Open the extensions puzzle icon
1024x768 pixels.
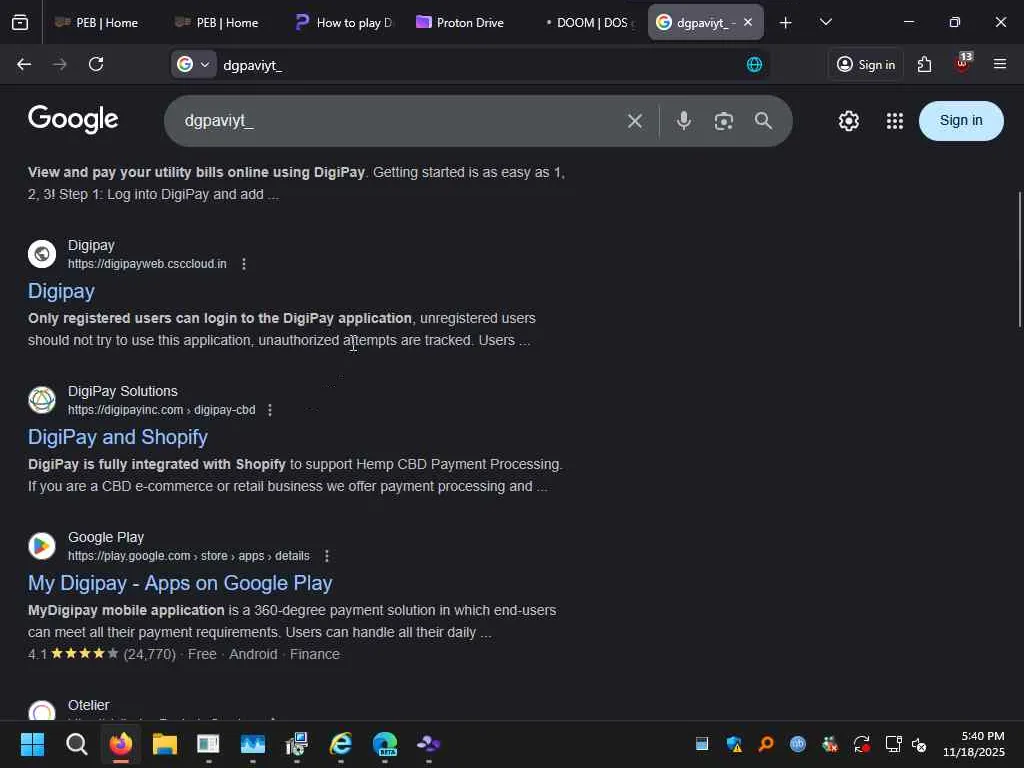[x=924, y=64]
